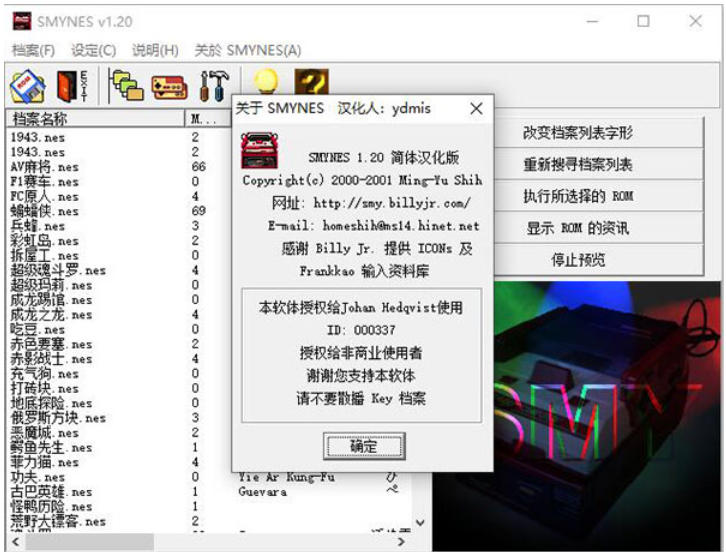Select 超级玛莉.nes in file list
726x552 pixels.
pyautogui.click(x=51, y=285)
